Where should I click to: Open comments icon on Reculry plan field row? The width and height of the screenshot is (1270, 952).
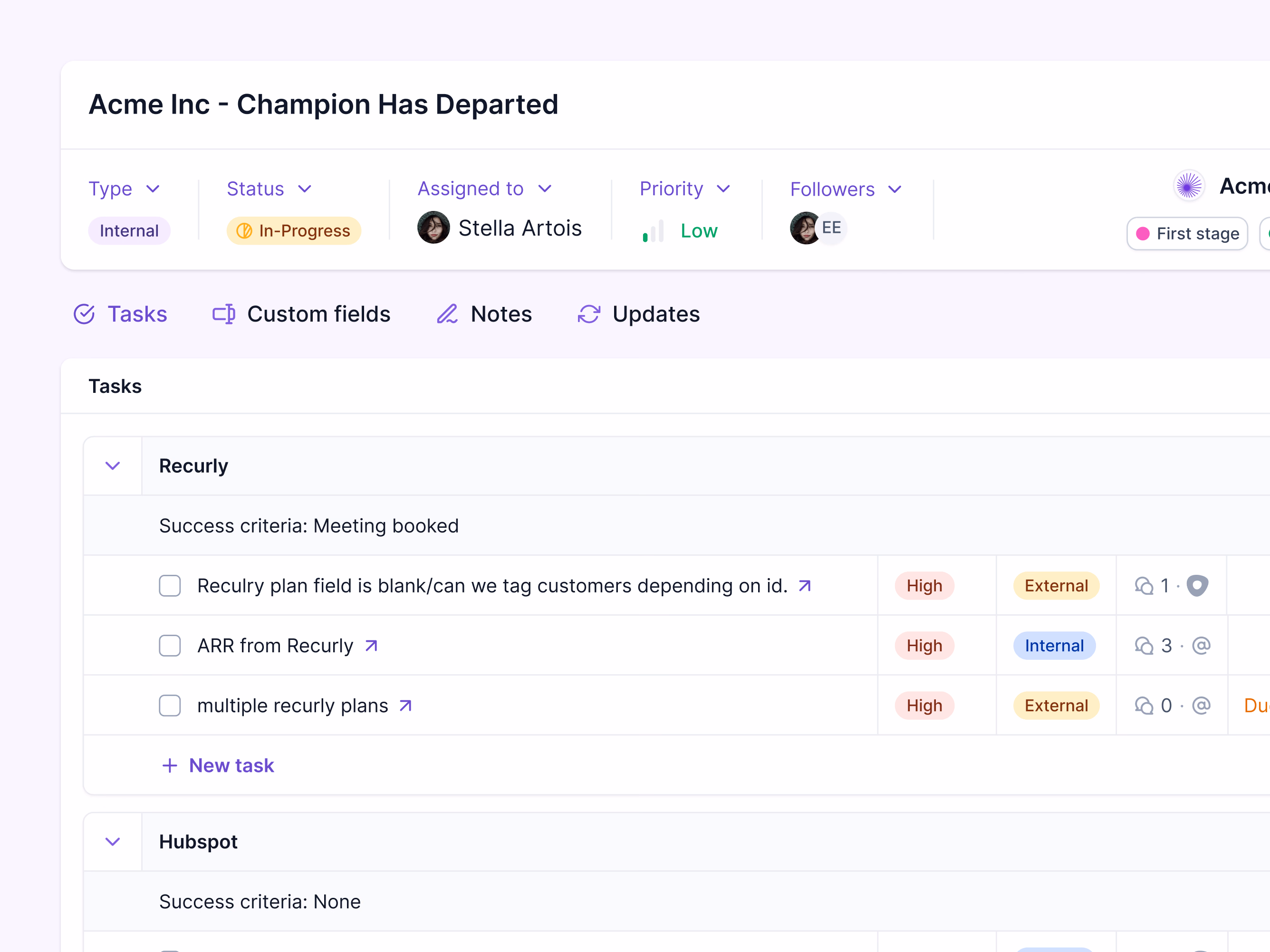click(x=1144, y=585)
